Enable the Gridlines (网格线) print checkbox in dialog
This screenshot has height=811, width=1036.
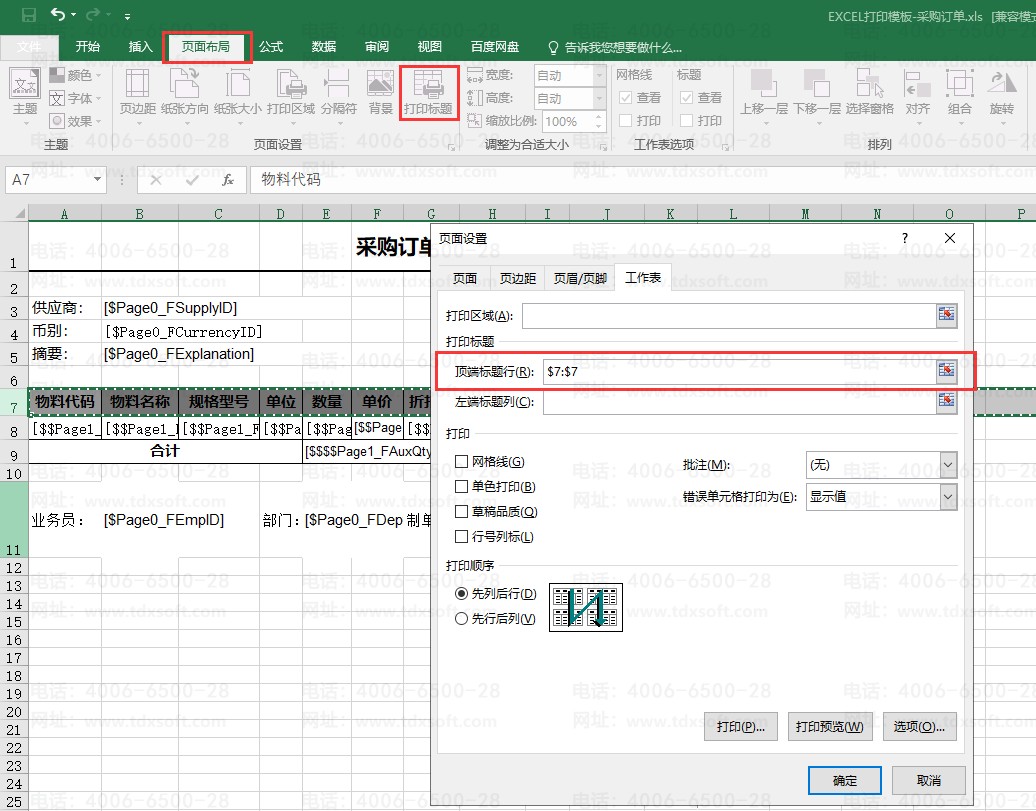click(462, 462)
